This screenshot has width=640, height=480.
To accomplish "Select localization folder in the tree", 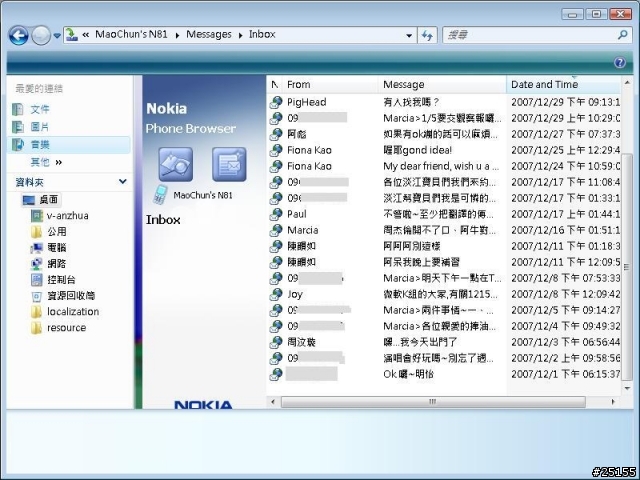I will pos(73,311).
